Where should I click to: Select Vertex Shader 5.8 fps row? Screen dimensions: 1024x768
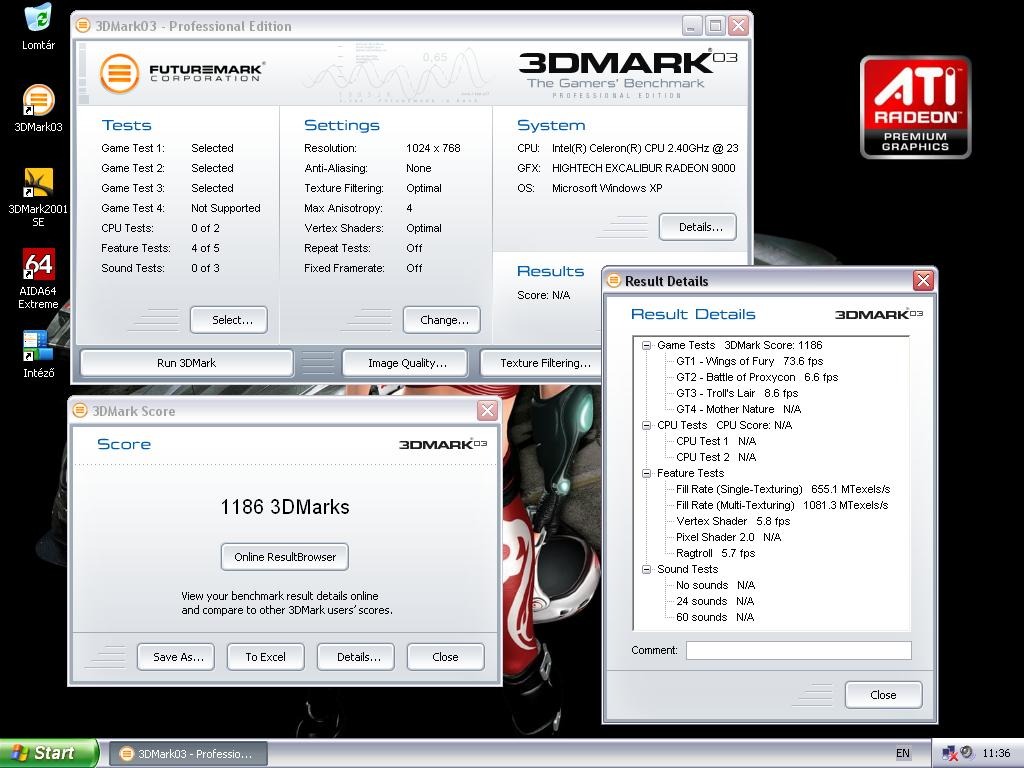coord(733,521)
